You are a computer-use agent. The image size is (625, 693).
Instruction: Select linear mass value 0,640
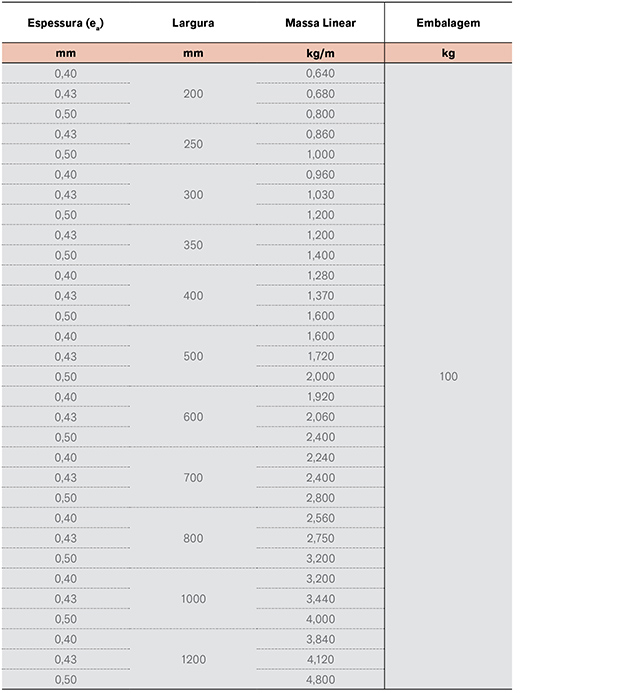pos(320,73)
